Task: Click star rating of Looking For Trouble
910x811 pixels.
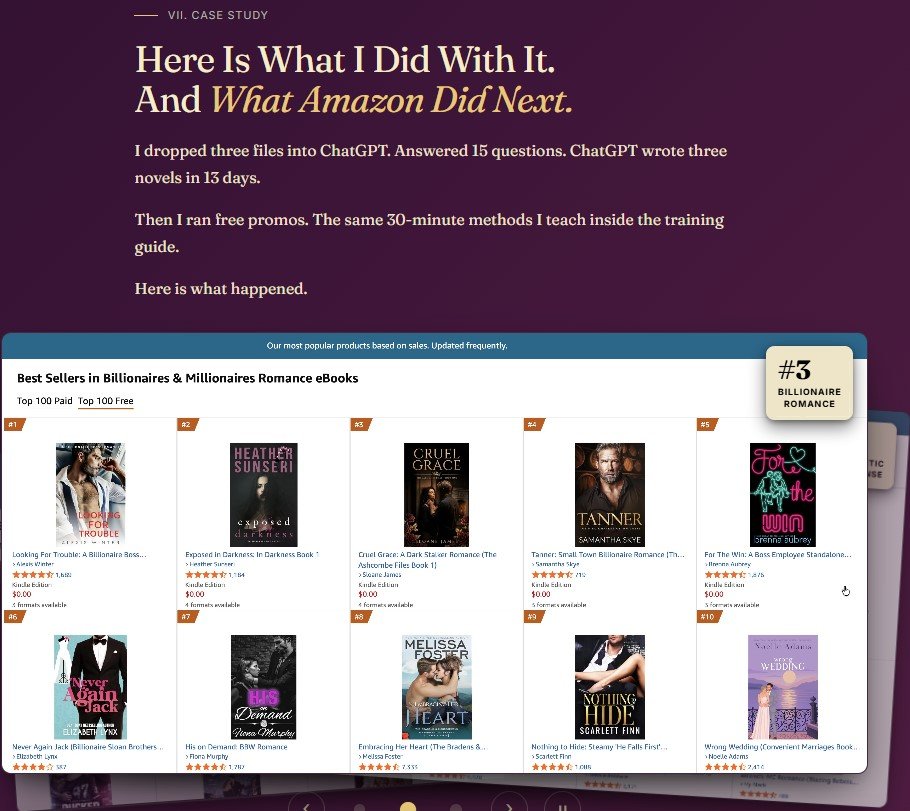Action: [x=32, y=574]
